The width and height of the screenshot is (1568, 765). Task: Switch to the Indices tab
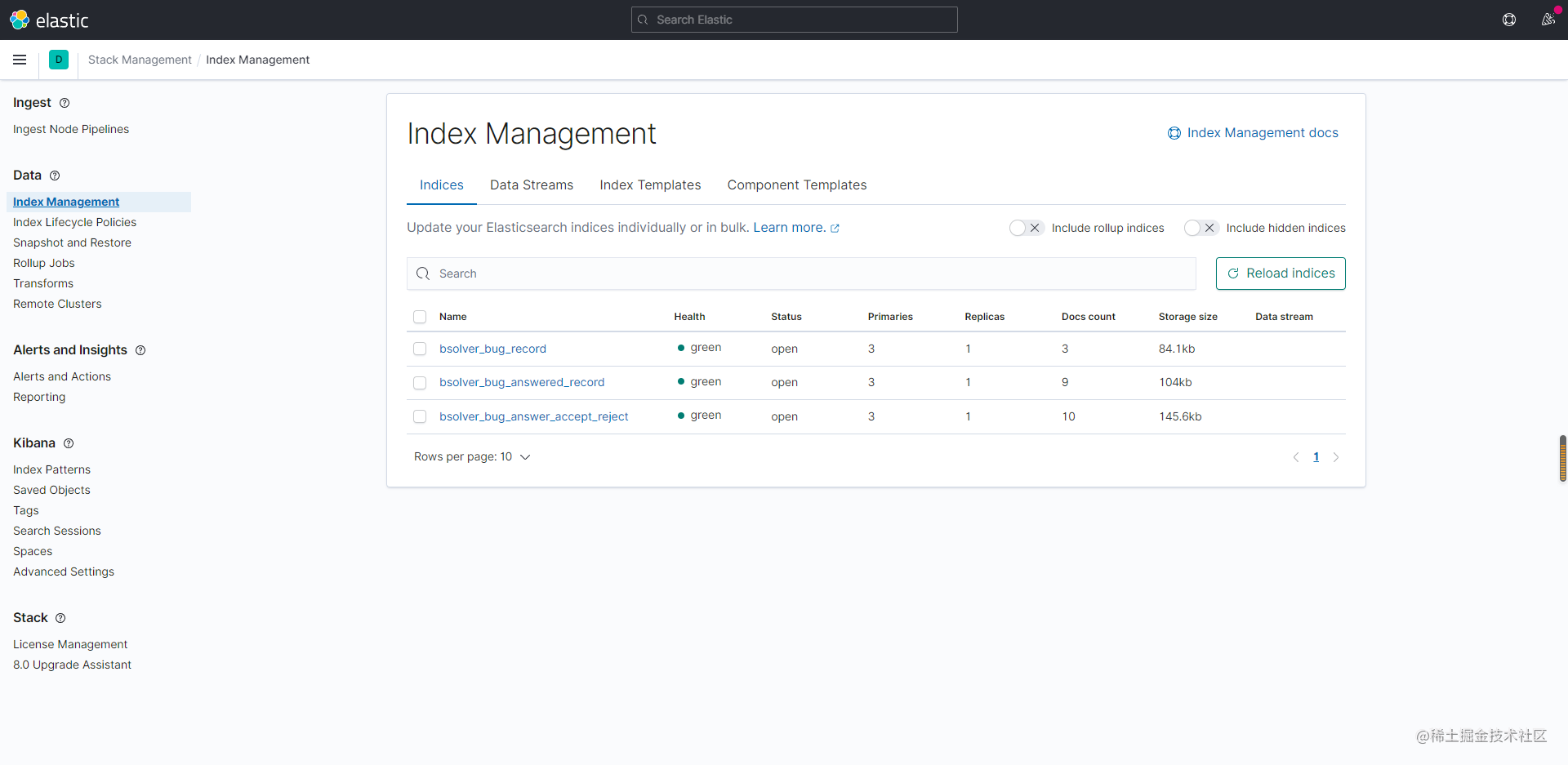(442, 185)
